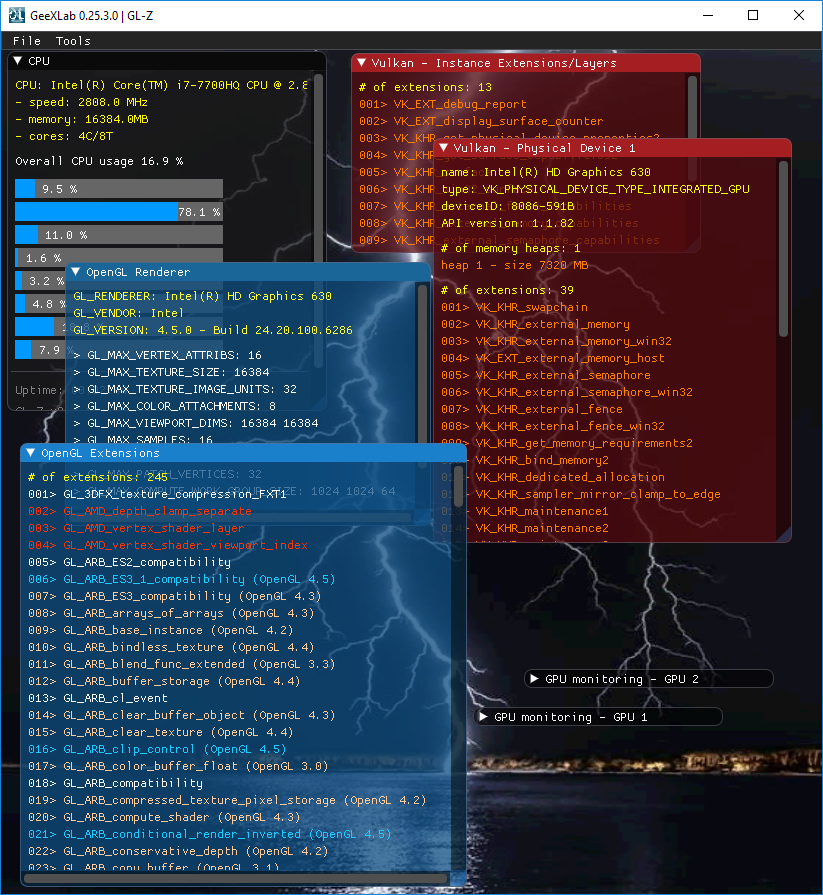
Task: Click 'GL_RENDERER: Intel(R) HD Graphics 630' line
Action: (x=203, y=296)
